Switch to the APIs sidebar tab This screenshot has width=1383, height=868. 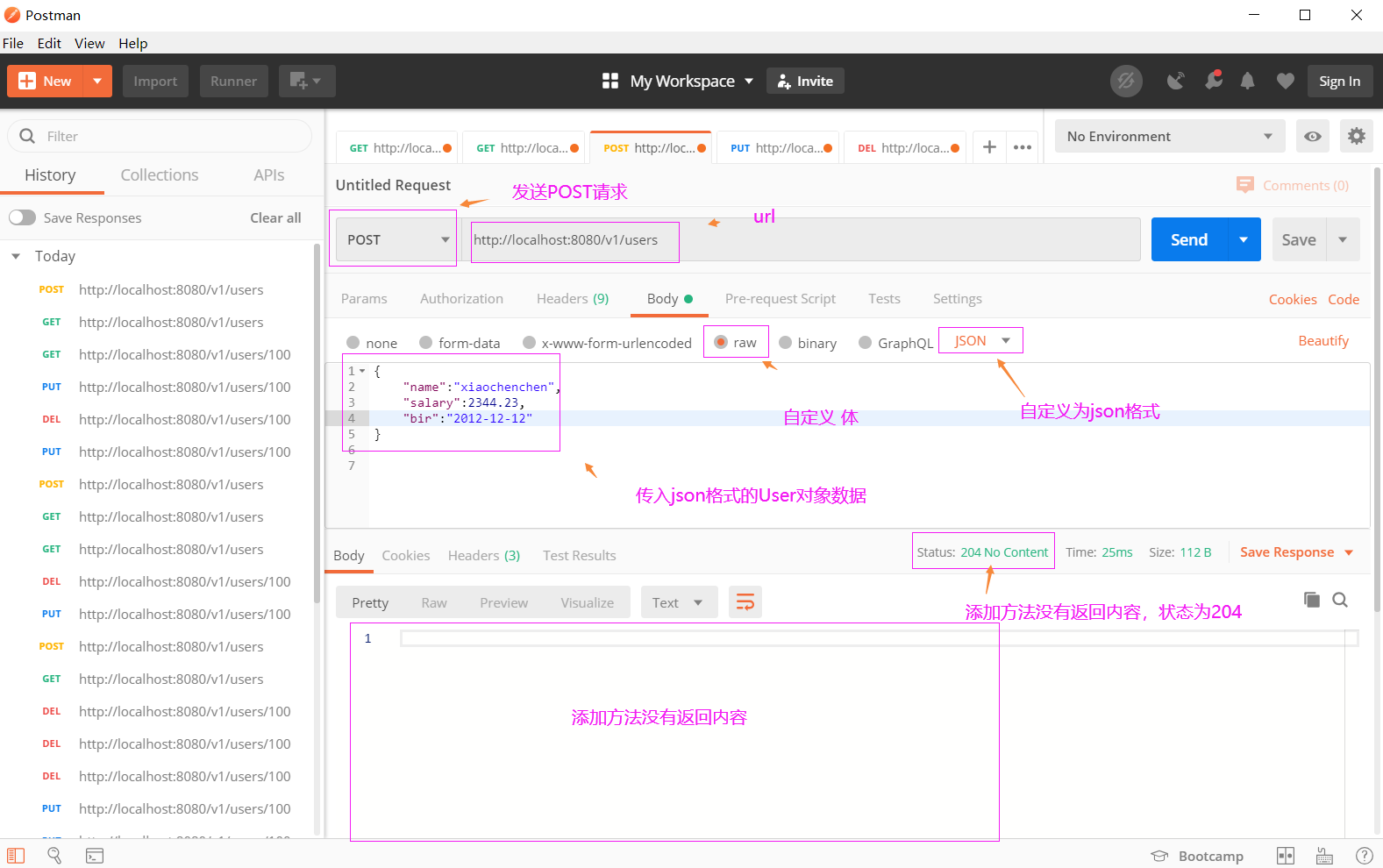[269, 174]
